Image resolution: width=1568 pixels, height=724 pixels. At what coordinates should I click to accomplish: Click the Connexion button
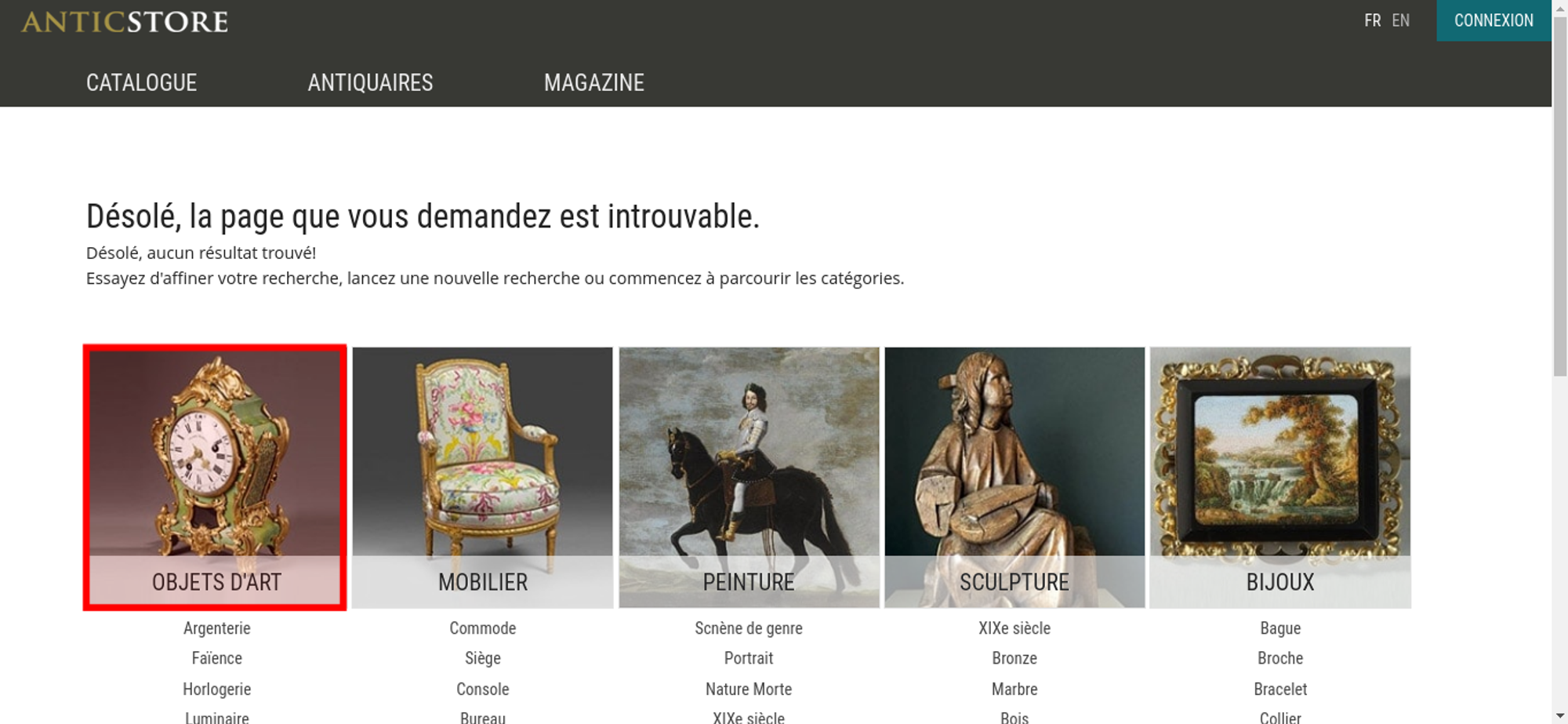pyautogui.click(x=1494, y=20)
